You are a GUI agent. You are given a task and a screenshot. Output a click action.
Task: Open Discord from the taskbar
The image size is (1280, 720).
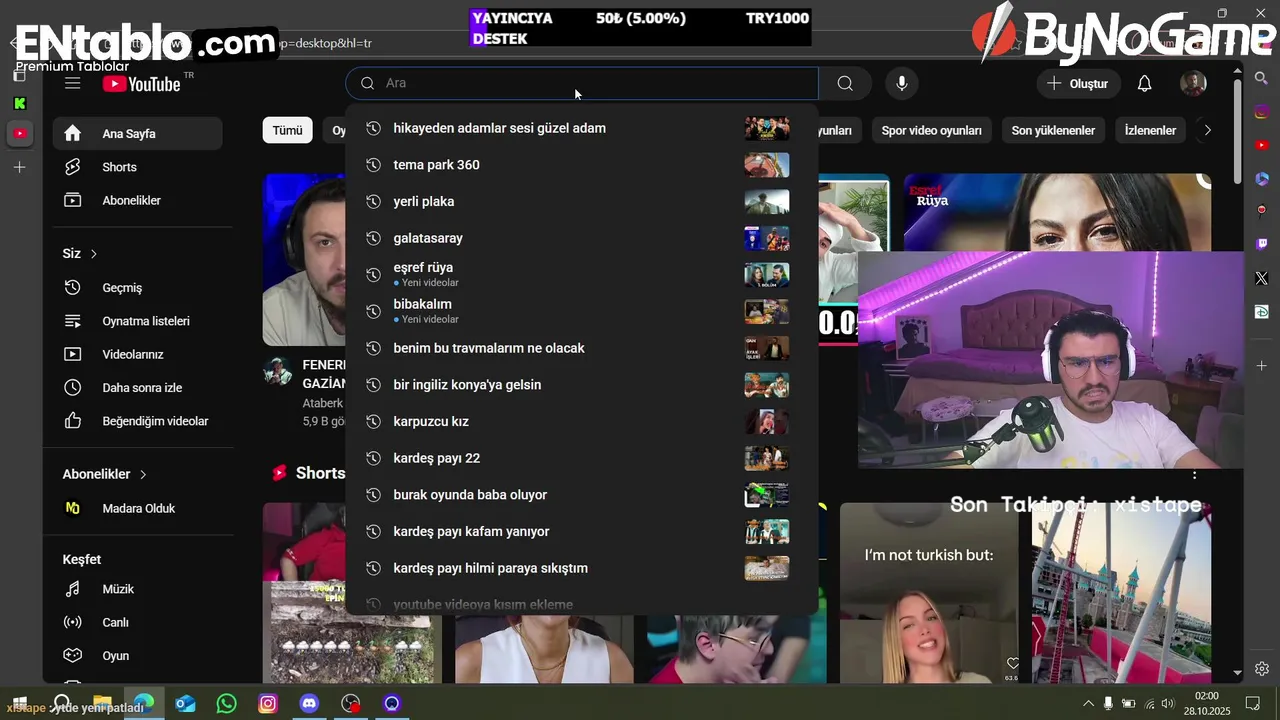click(x=309, y=704)
